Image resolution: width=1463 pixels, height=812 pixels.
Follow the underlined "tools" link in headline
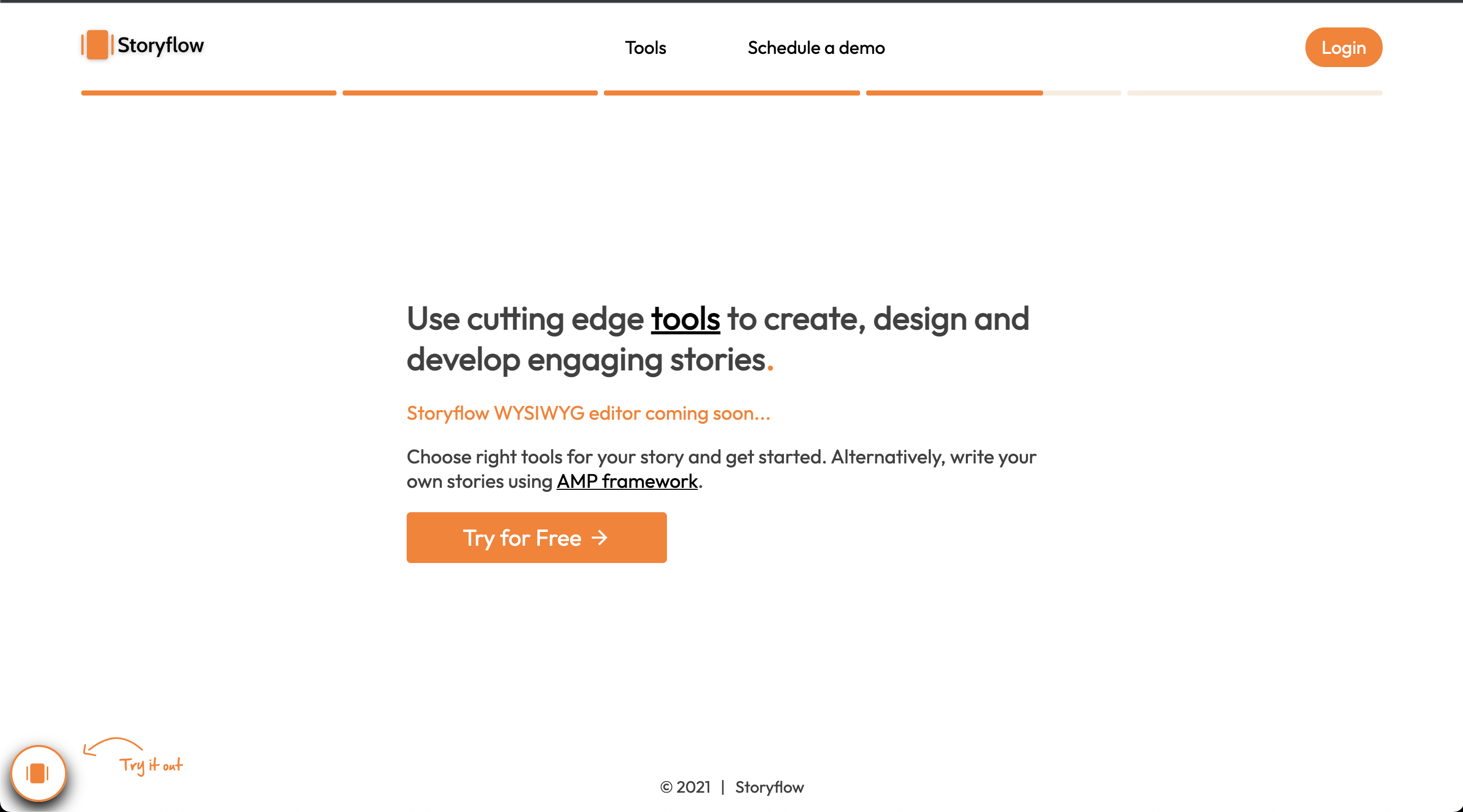point(685,319)
